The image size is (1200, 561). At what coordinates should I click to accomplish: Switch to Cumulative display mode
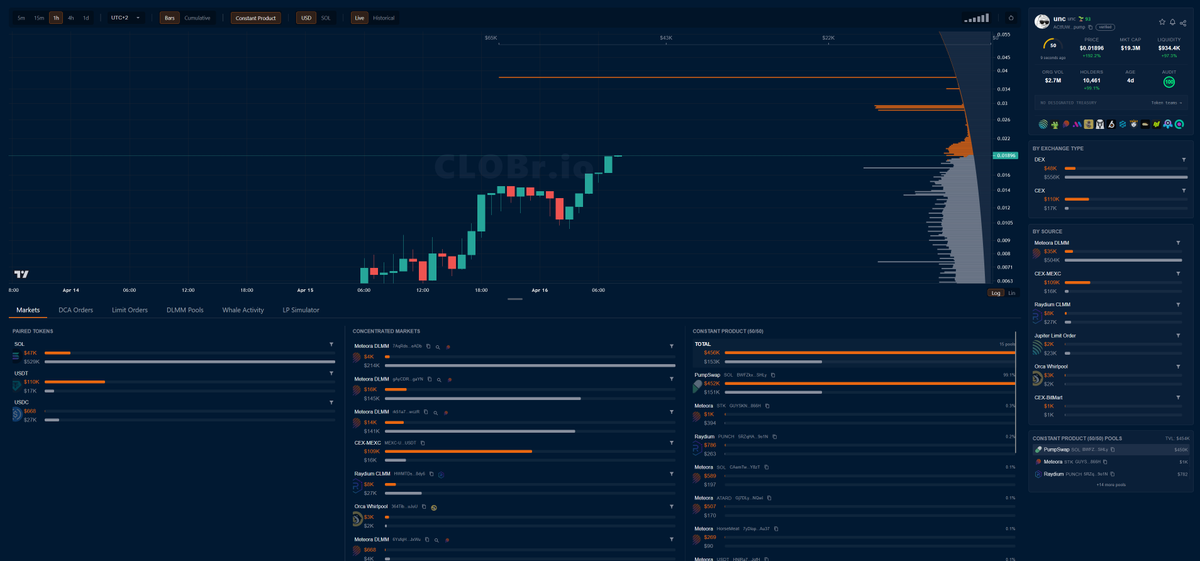click(197, 18)
